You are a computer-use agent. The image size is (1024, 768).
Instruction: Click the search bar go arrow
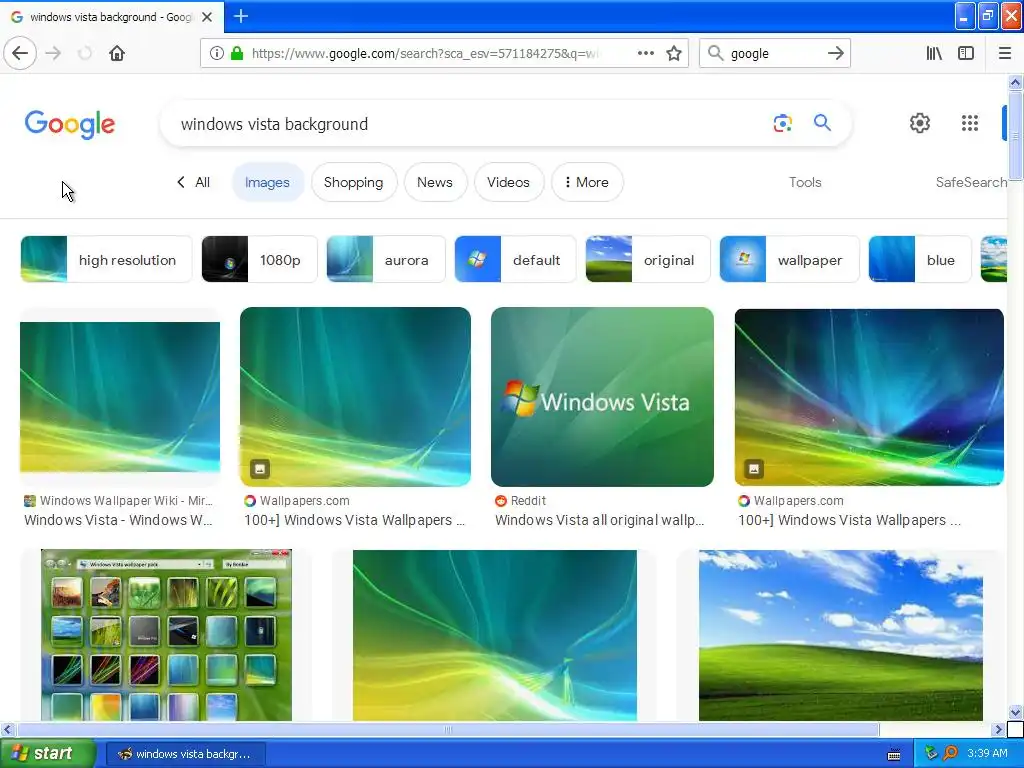tap(835, 53)
